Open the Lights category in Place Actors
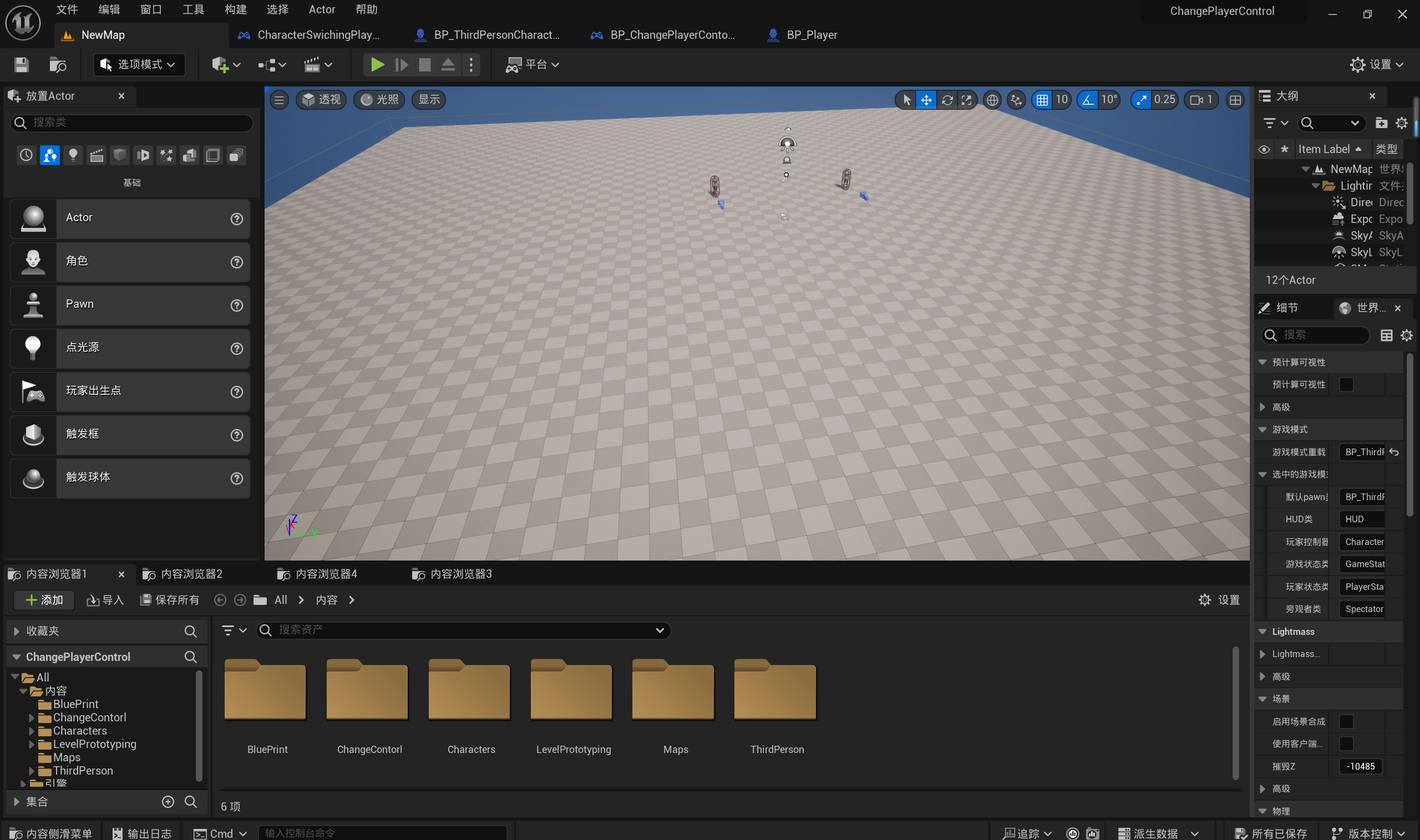1420x840 pixels. [73, 155]
